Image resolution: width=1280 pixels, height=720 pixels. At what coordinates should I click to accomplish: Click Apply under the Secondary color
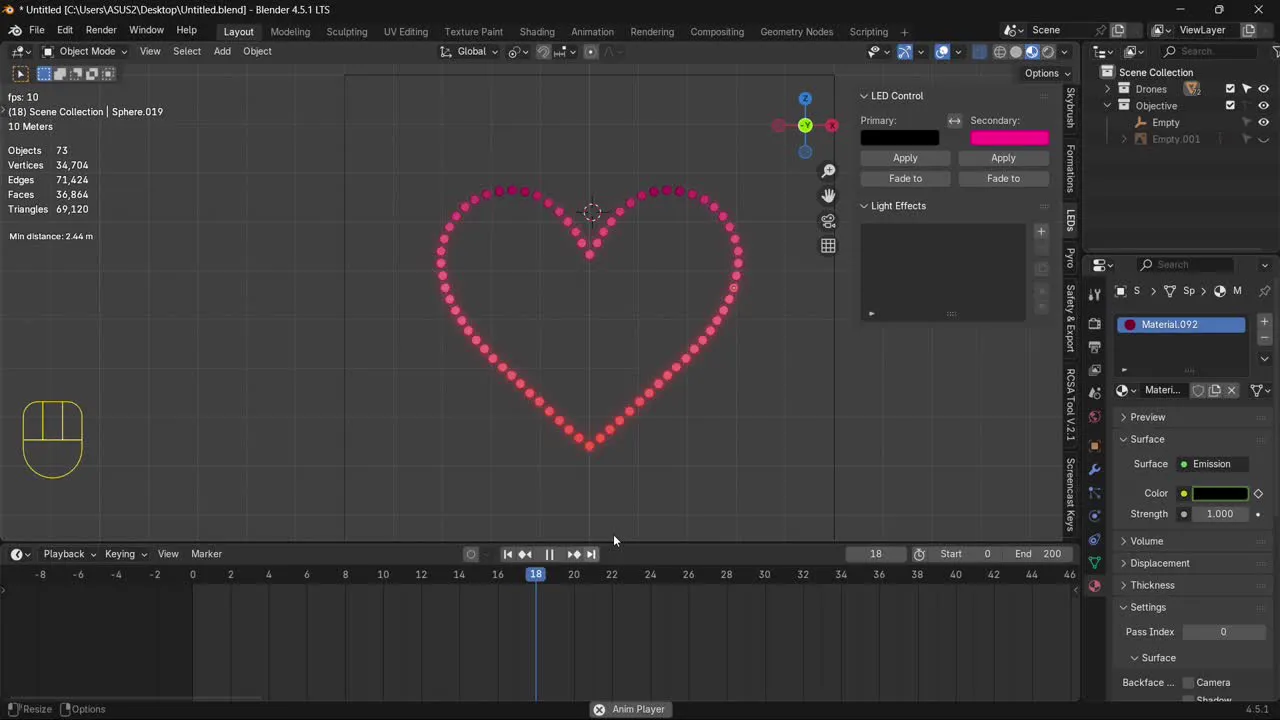1003,158
